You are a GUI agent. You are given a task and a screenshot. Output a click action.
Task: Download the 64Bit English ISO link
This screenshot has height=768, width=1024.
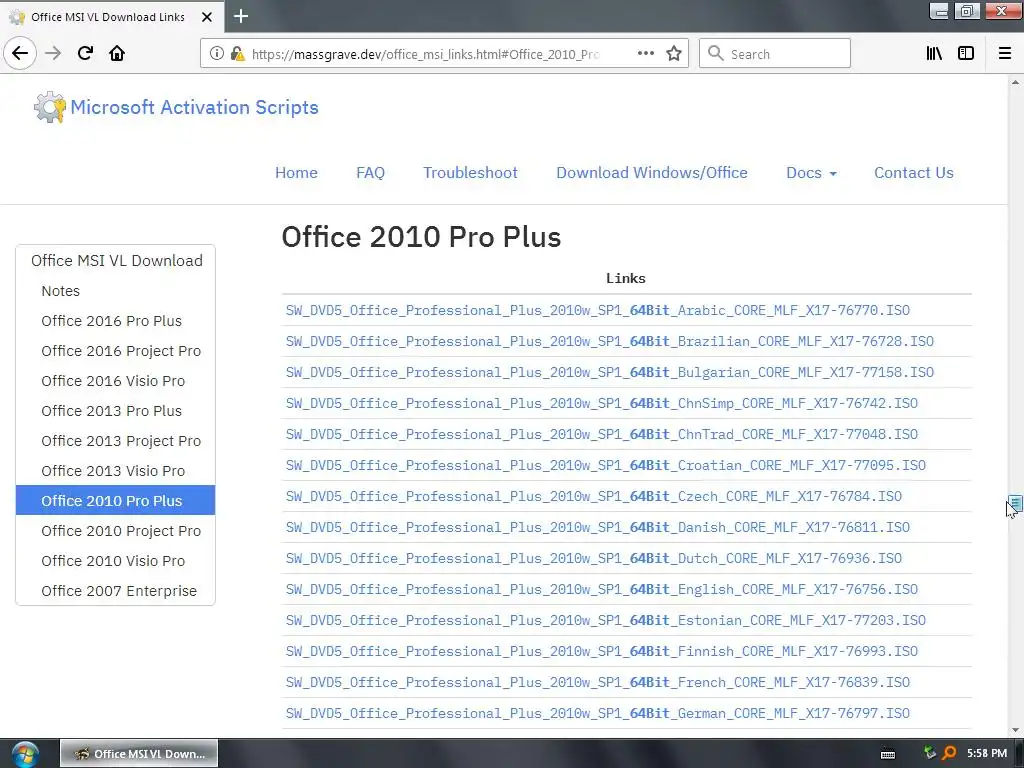click(x=601, y=590)
